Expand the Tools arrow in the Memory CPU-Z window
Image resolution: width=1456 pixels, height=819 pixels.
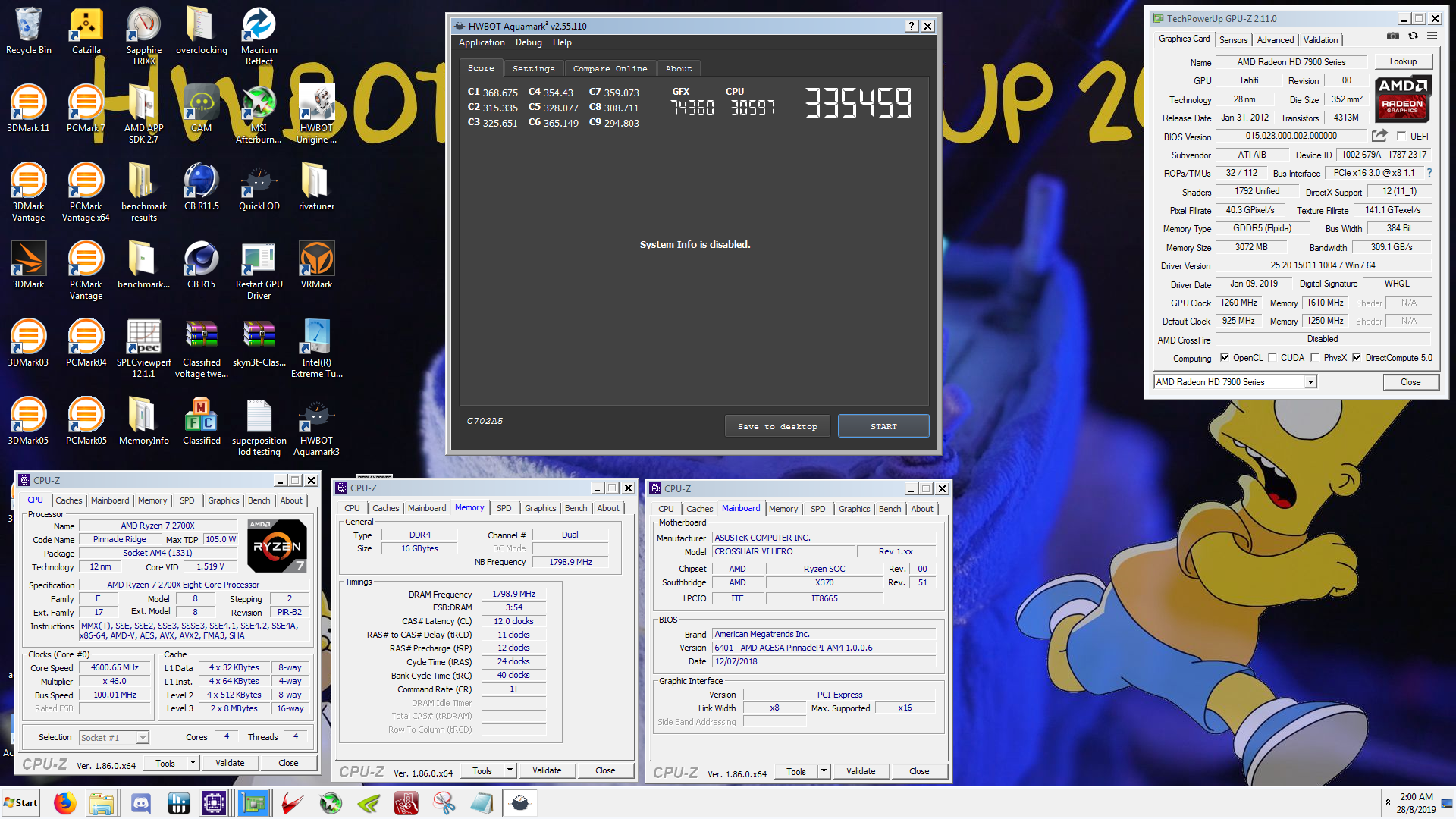510,770
